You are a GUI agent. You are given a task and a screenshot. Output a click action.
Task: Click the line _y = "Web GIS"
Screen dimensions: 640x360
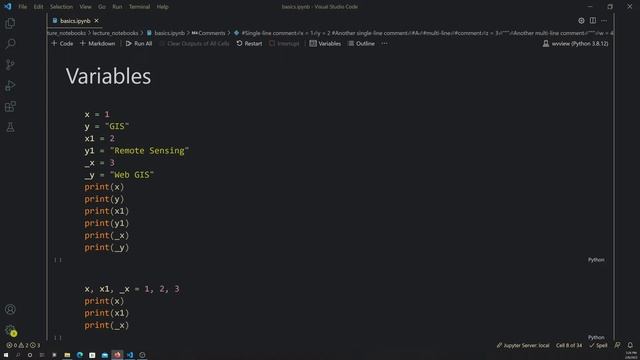point(119,175)
